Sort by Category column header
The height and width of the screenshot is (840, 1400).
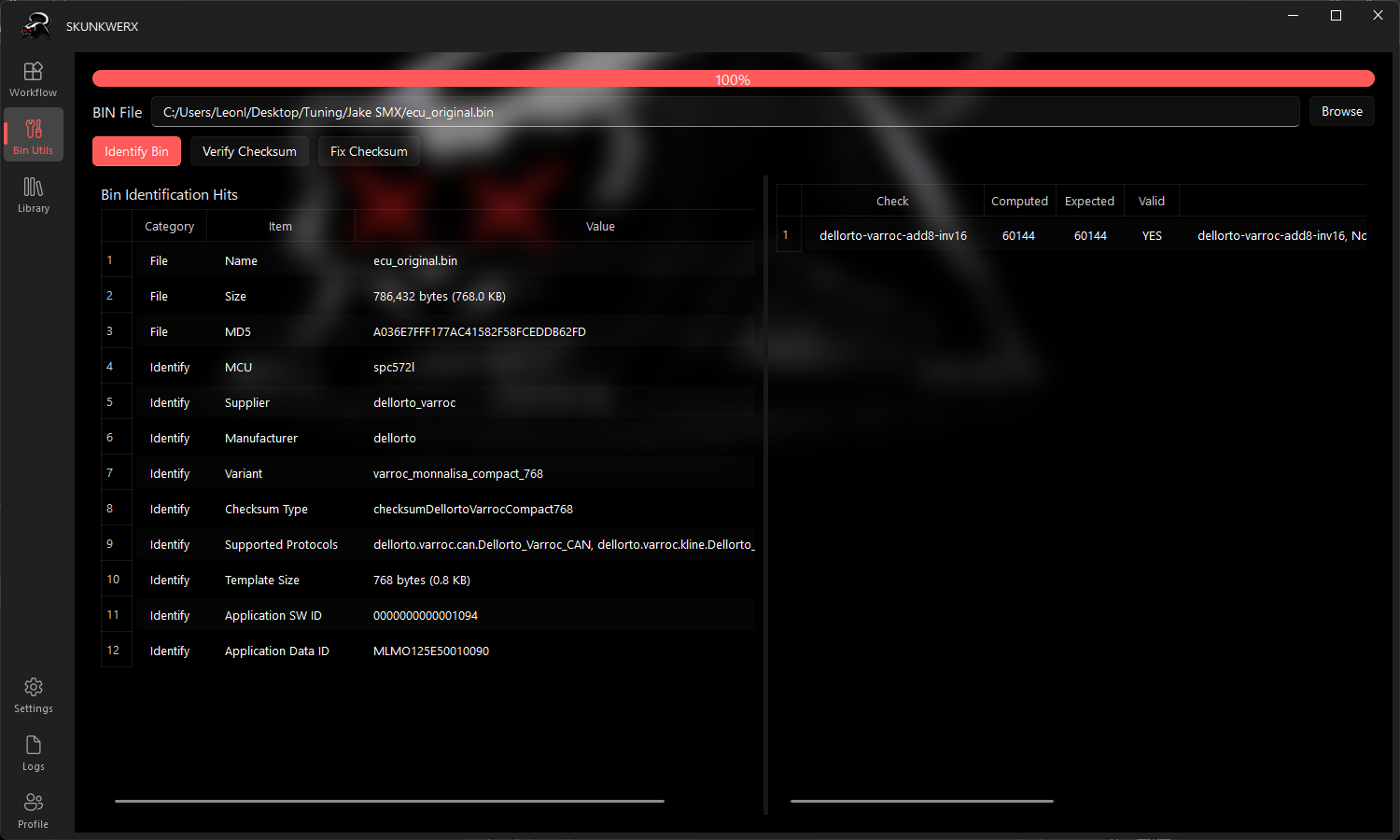169,226
